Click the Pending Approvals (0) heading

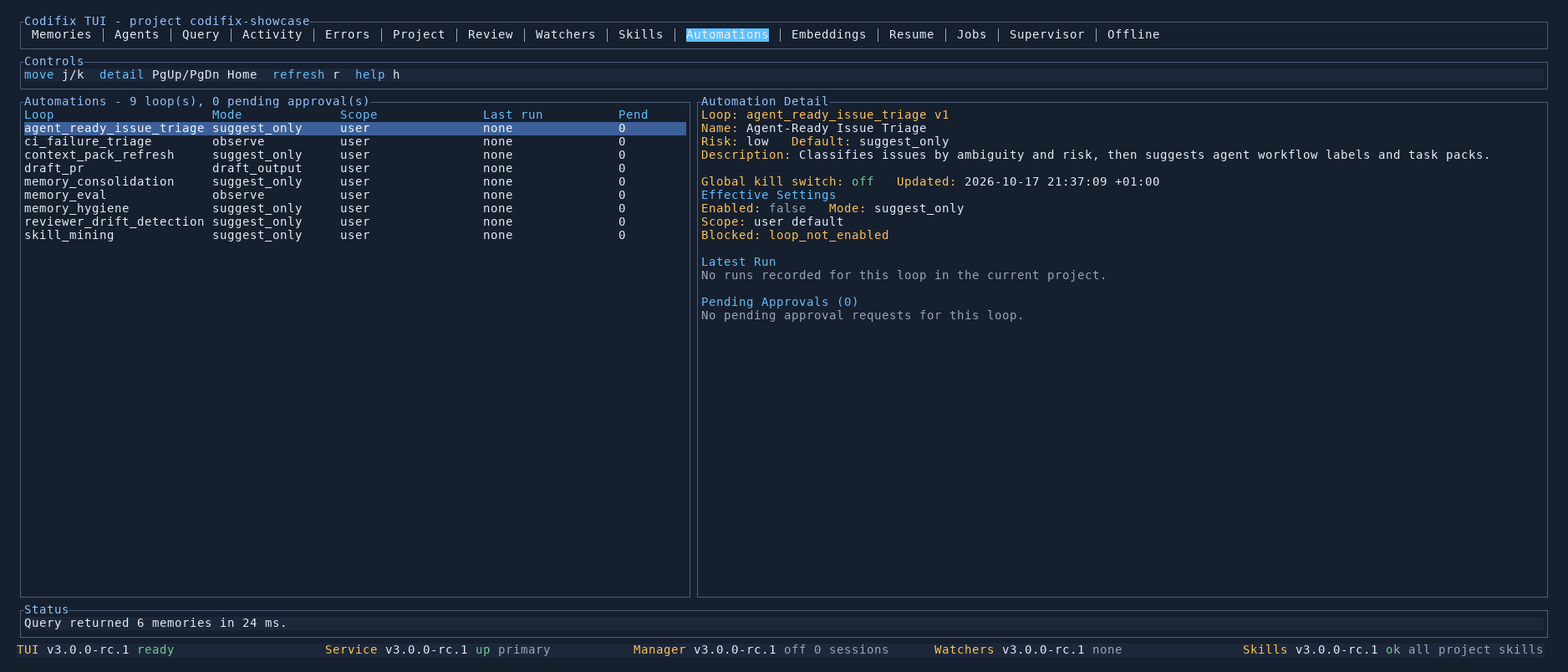tap(780, 302)
